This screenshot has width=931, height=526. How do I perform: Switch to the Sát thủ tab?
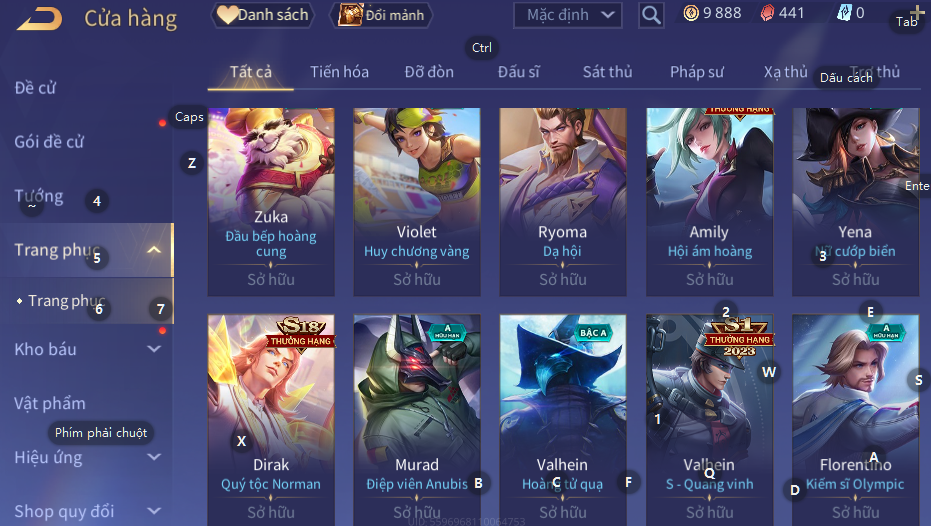pyautogui.click(x=607, y=72)
